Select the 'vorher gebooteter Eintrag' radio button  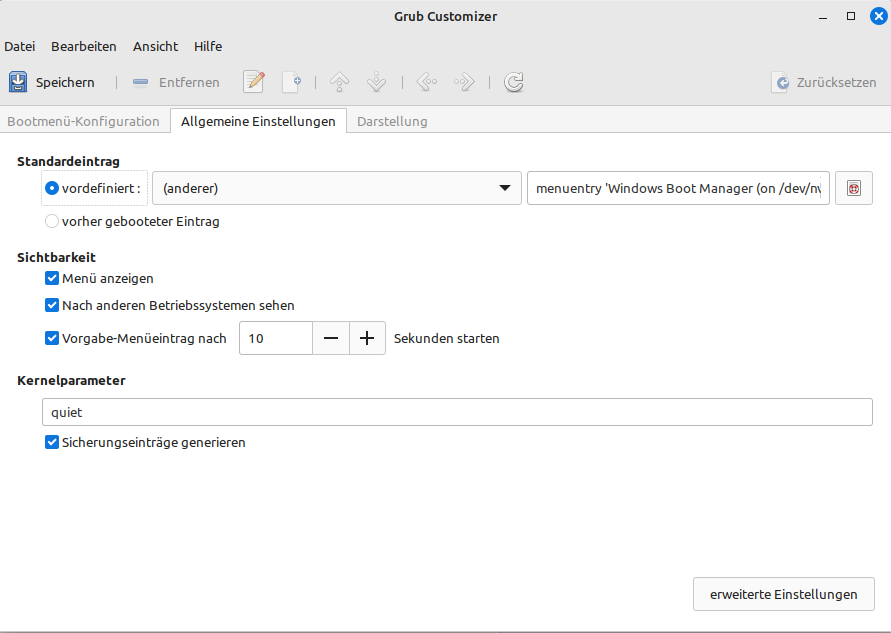point(52,221)
